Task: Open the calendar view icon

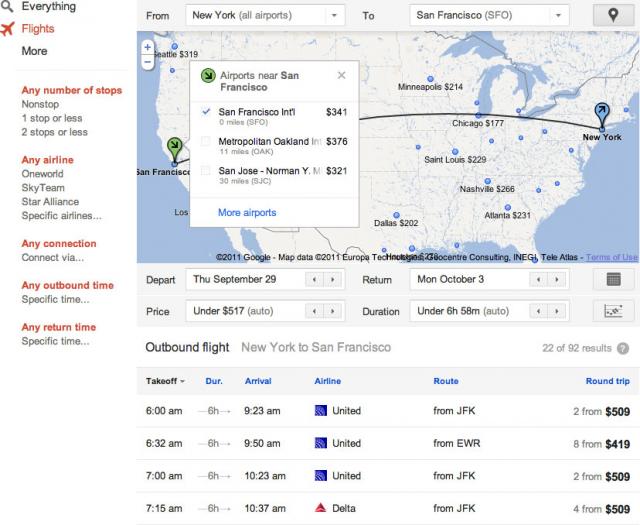Action: [x=613, y=280]
